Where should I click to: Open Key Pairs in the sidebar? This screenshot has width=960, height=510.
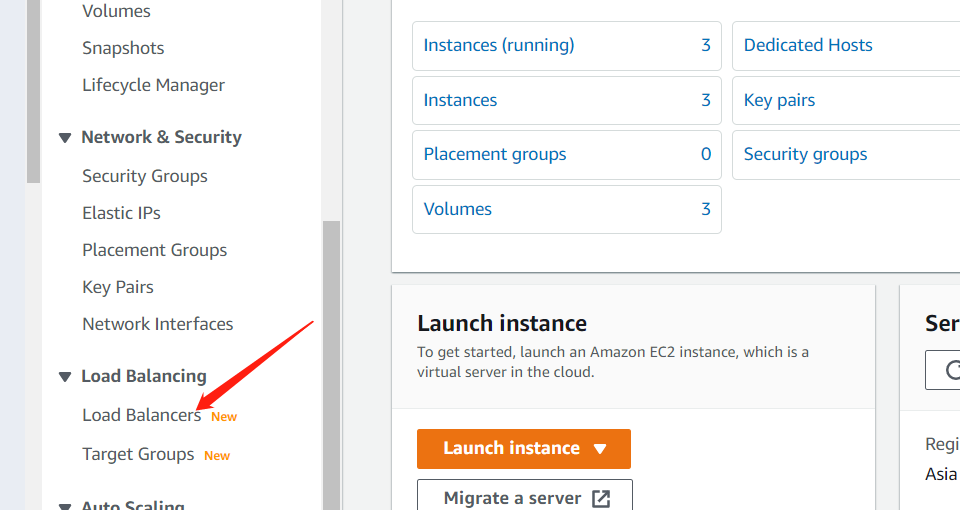[x=118, y=287]
